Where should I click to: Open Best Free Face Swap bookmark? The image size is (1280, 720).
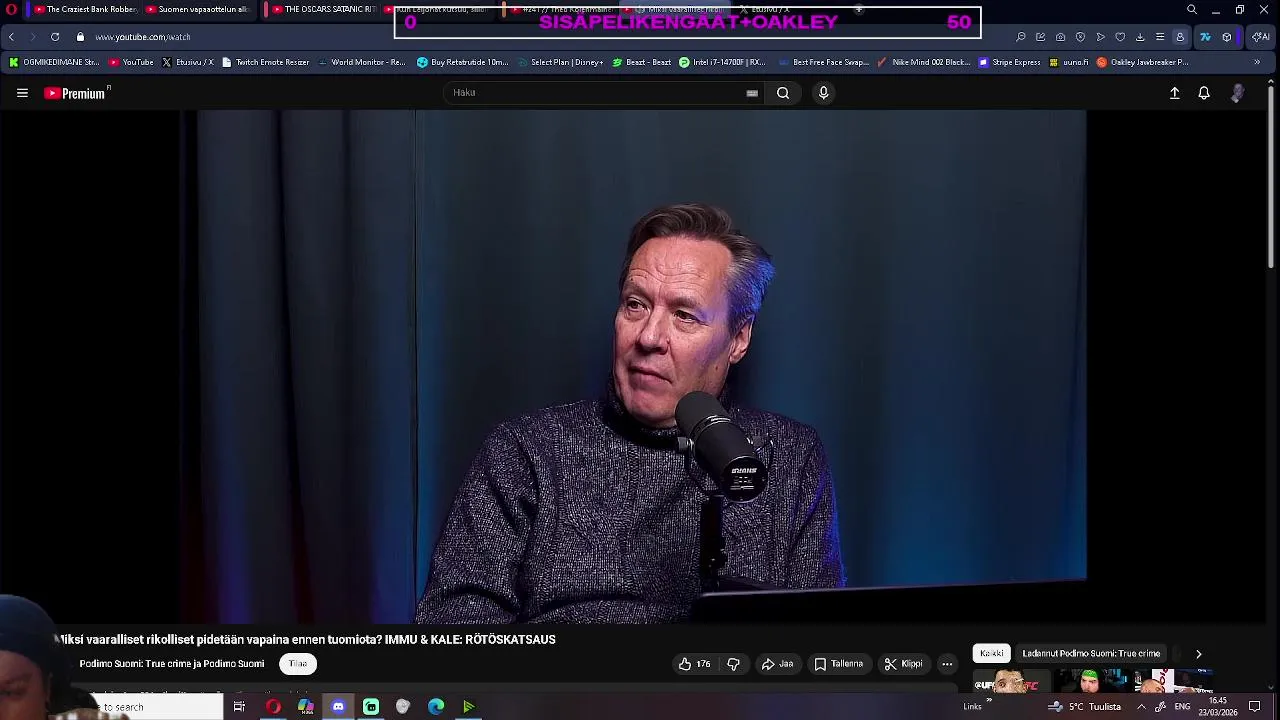pos(824,62)
